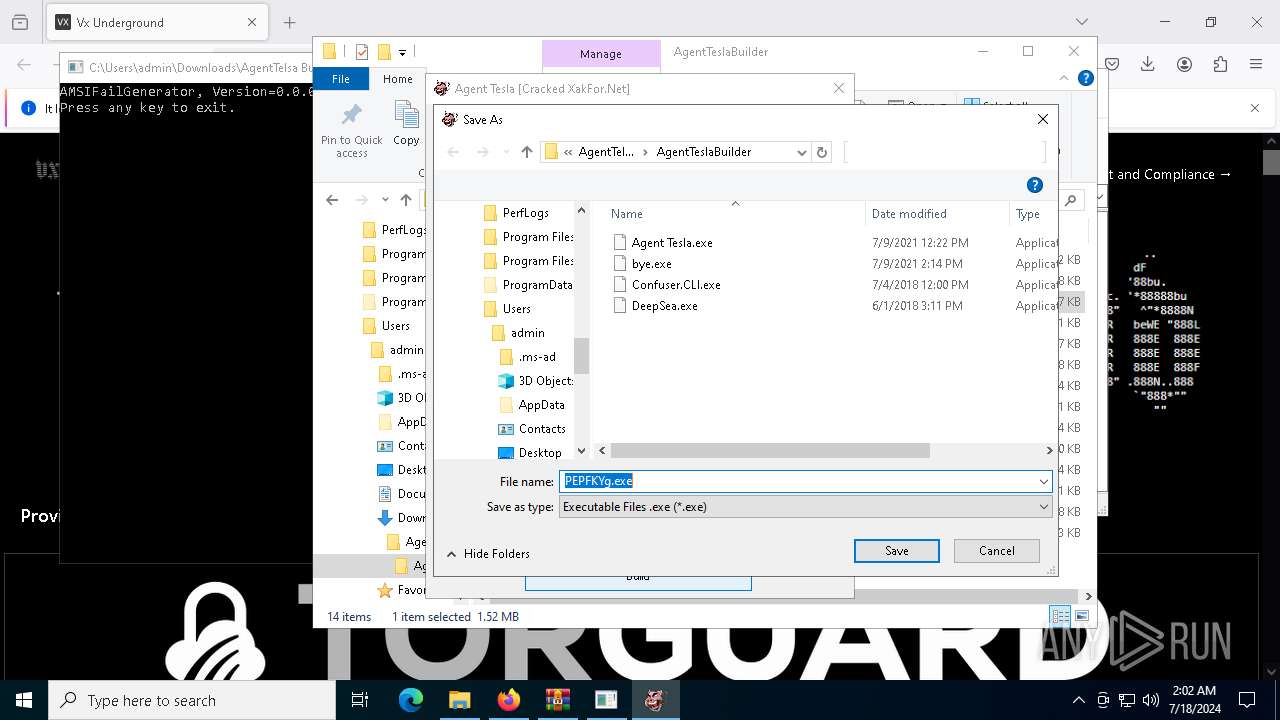Open Windows Start menu
This screenshot has width=1280, height=720.
click(x=24, y=700)
